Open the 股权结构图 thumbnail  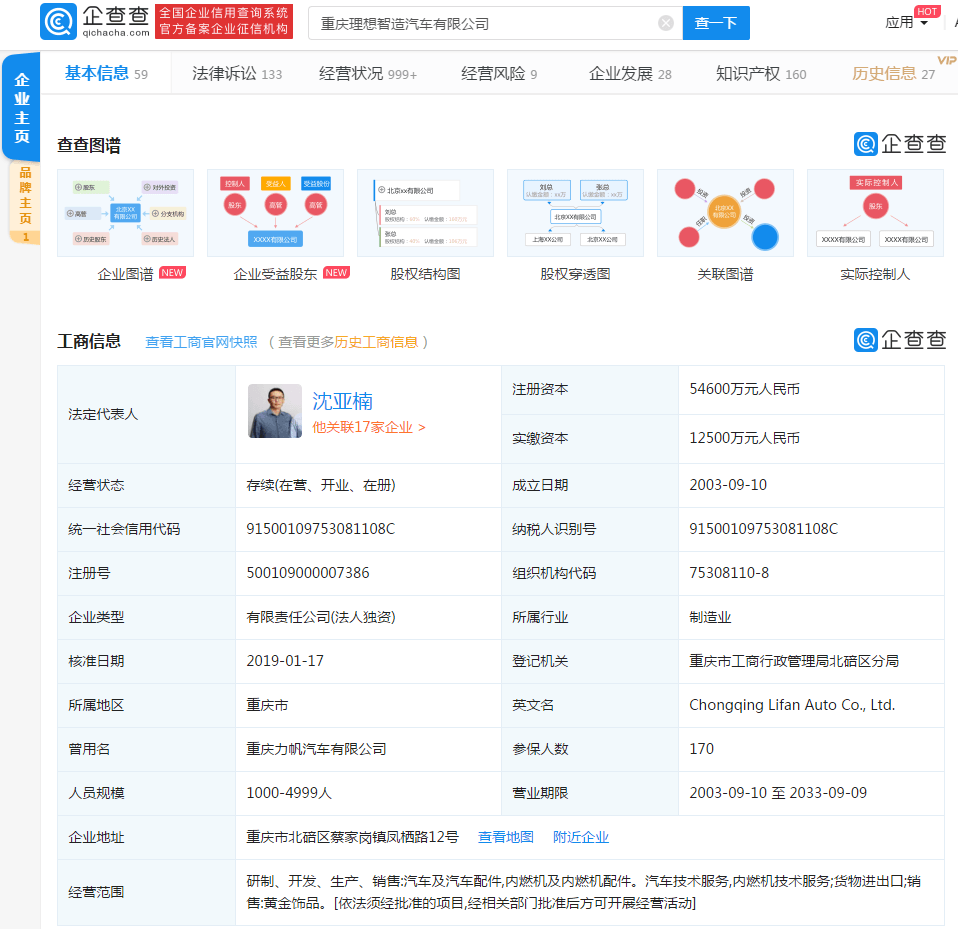pyautogui.click(x=425, y=213)
